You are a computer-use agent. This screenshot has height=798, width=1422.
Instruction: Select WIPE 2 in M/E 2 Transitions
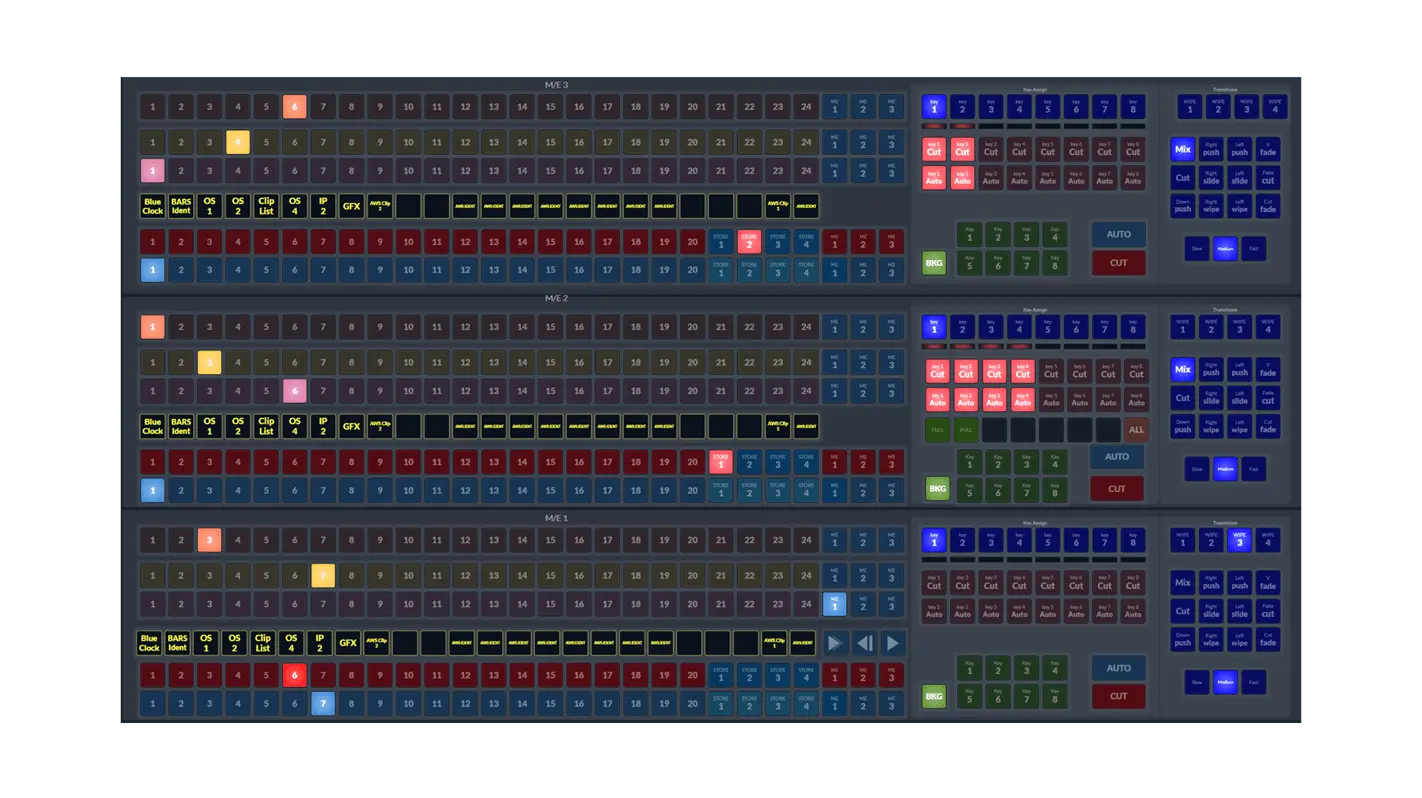coord(1211,327)
